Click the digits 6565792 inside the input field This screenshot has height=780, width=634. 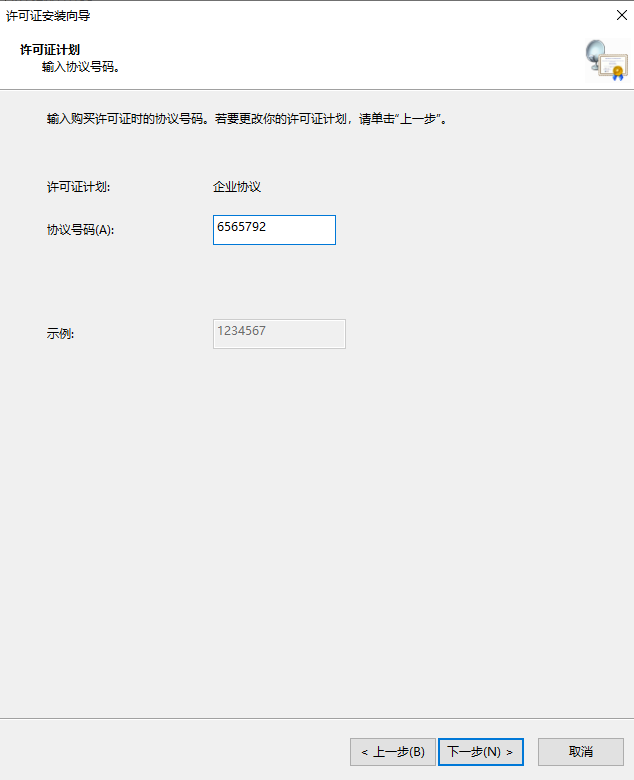pyautogui.click(x=241, y=227)
